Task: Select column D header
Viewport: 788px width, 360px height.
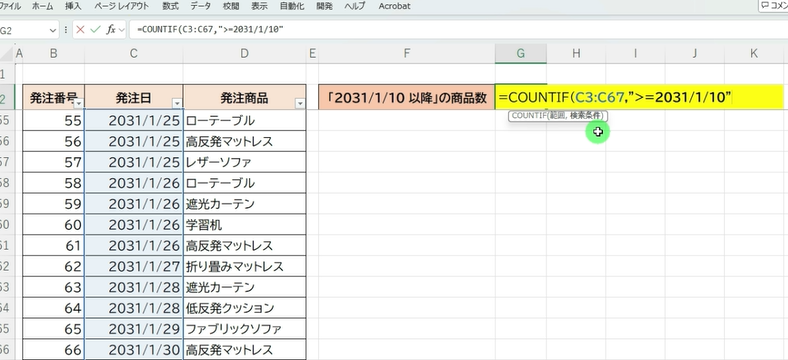Action: click(244, 53)
